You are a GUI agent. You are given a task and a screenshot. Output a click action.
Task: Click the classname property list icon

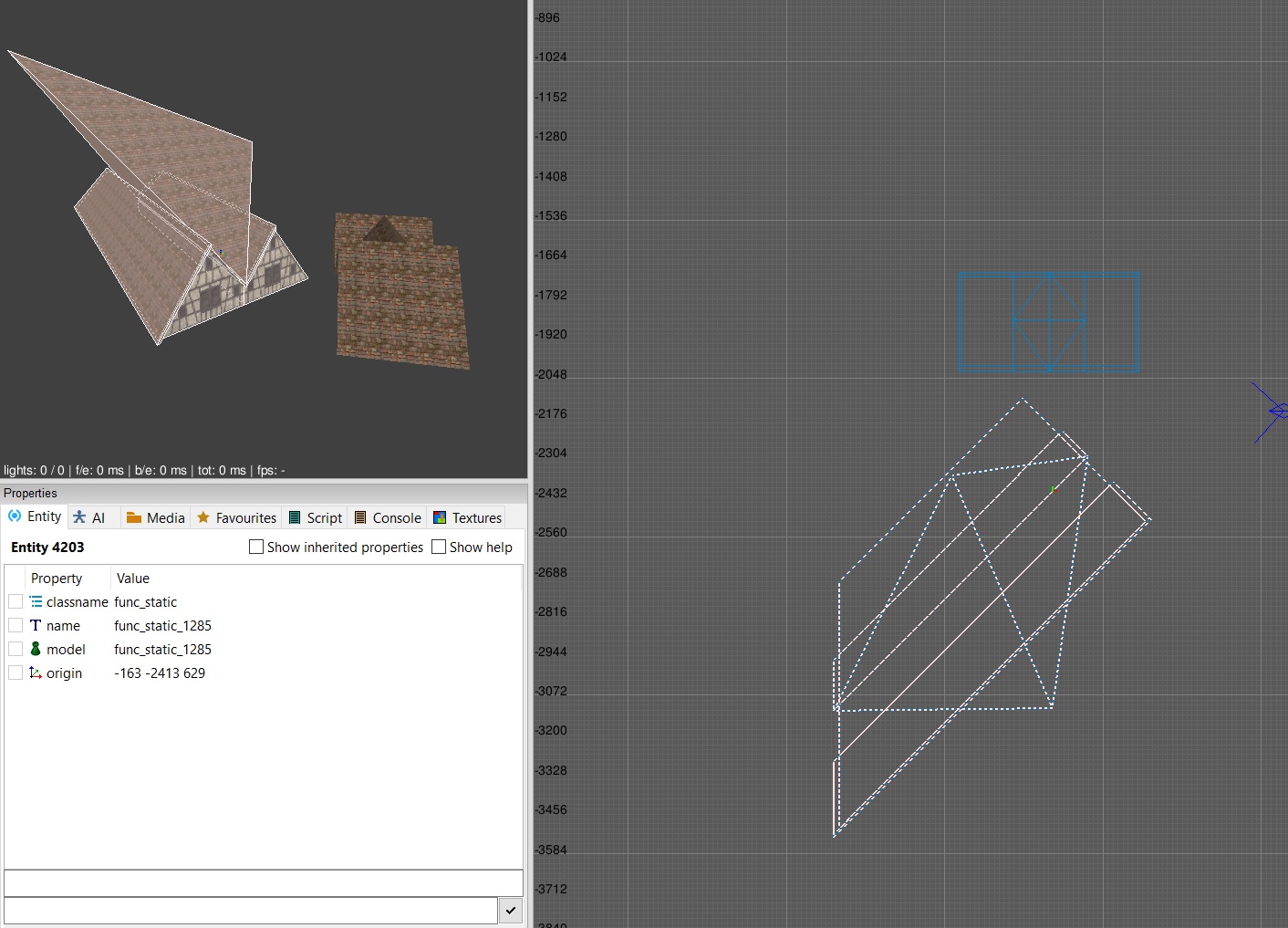[x=36, y=601]
